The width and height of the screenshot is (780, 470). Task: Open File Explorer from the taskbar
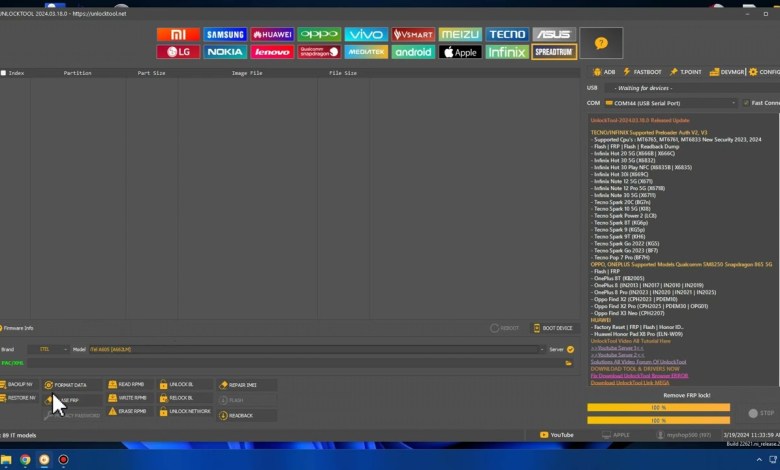(6, 460)
